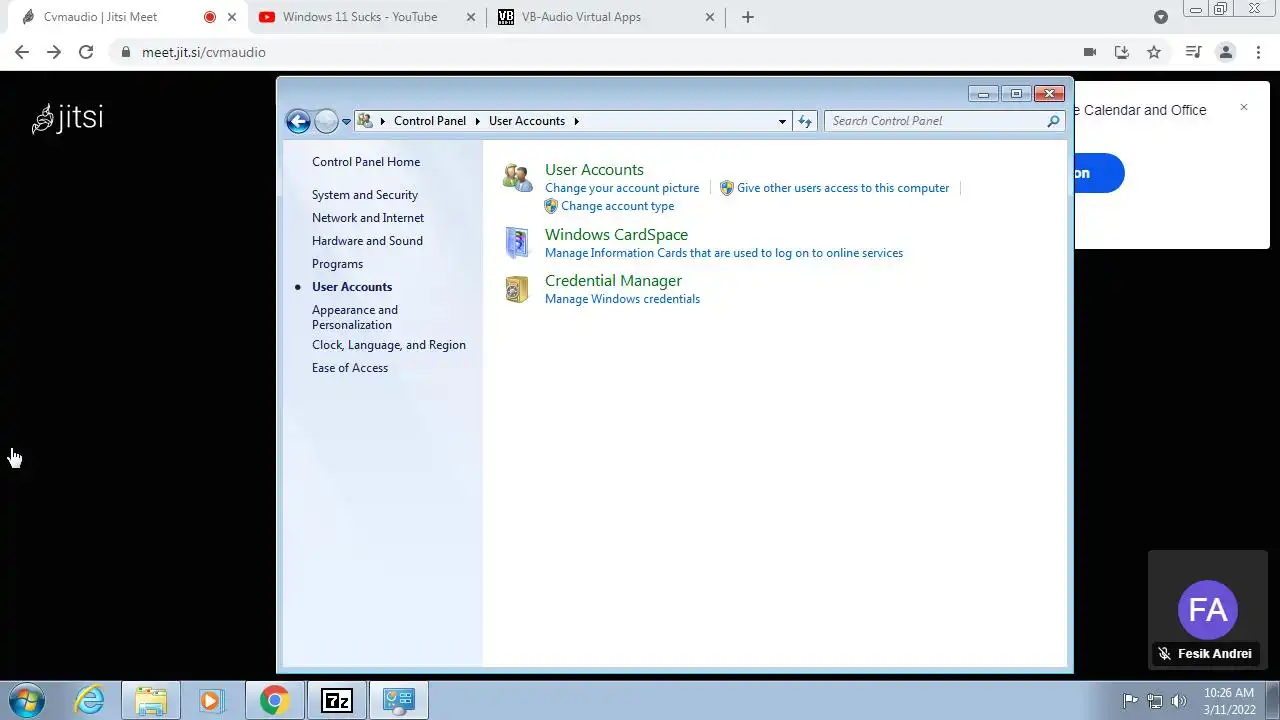1280x720 pixels.
Task: Click the refresh button in Control Panel address bar
Action: click(x=805, y=121)
